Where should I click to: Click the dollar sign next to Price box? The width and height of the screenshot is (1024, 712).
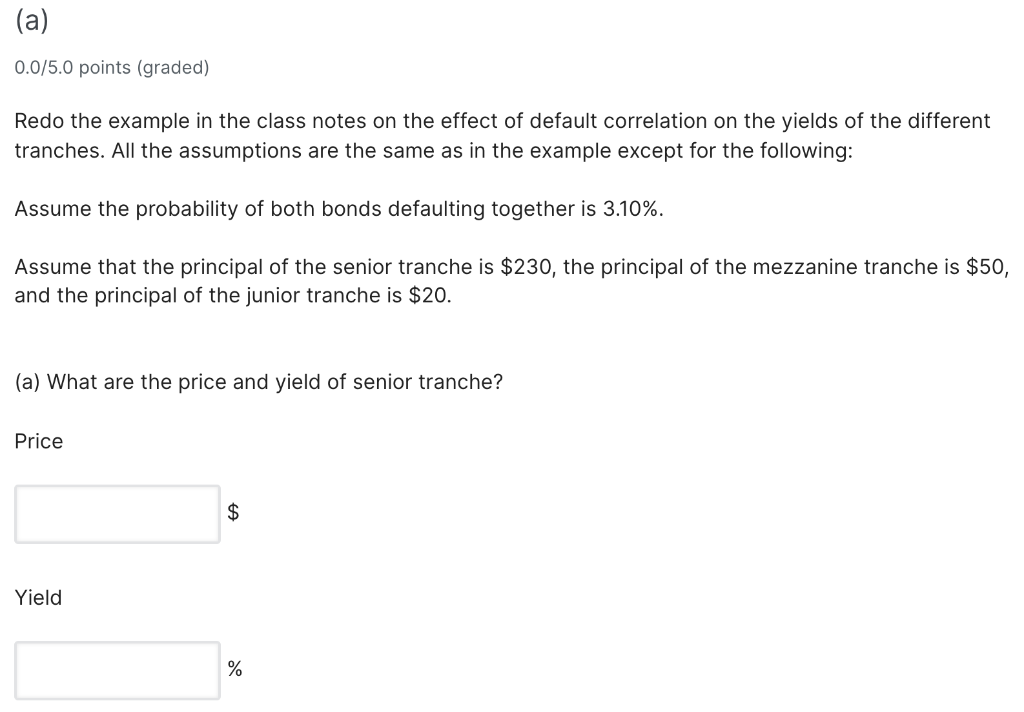point(234,513)
